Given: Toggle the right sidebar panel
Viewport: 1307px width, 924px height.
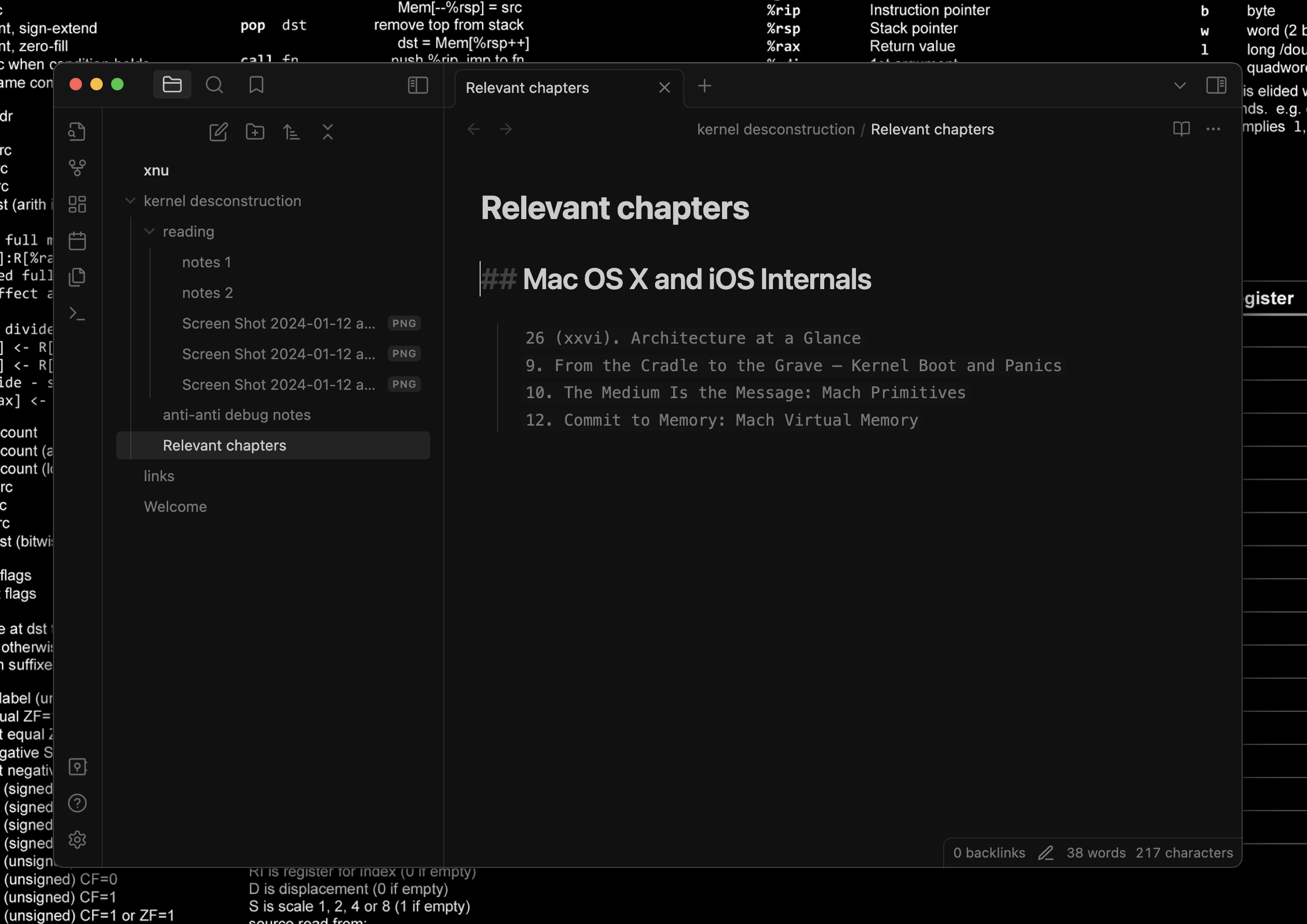Looking at the screenshot, I should [x=1216, y=86].
